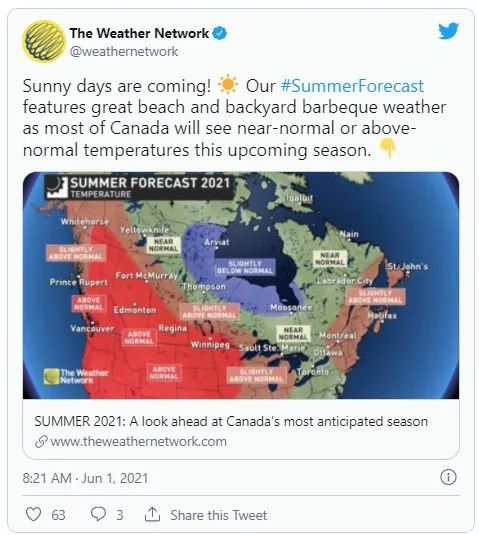
Task: Open the #SummerForecast hashtag
Action: 352,86
